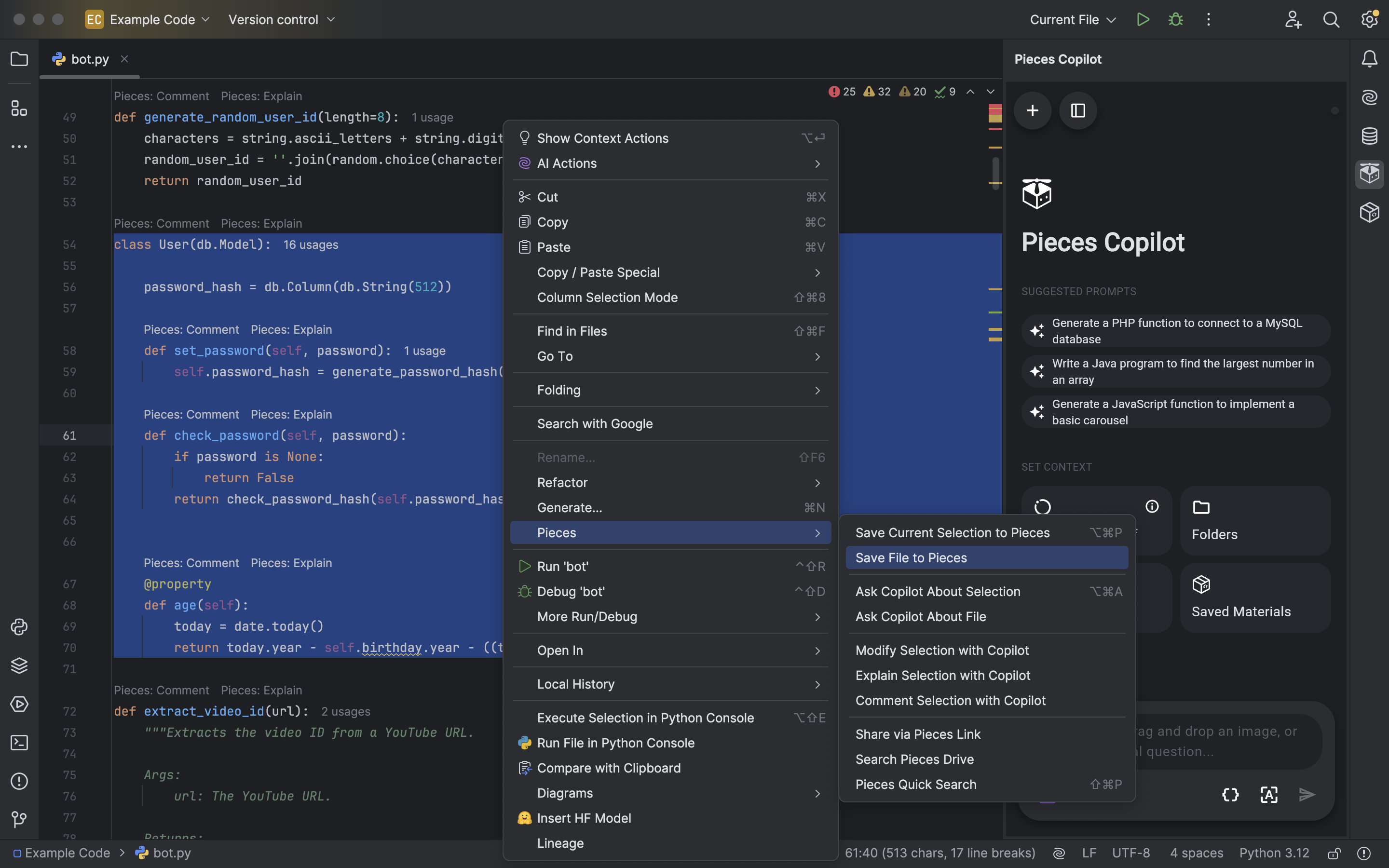Click the extract-text-from-image icon in chat box
This screenshot has width=1389, height=868.
[1268, 795]
